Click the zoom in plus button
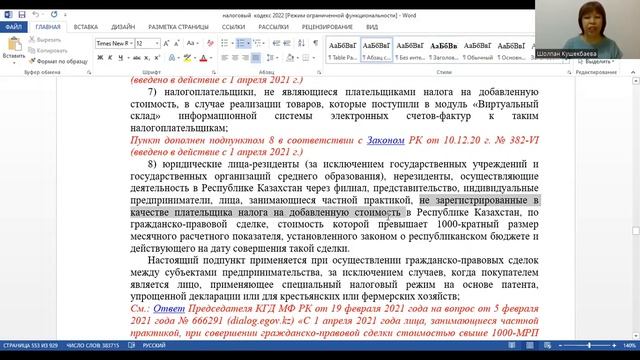The height and width of the screenshot is (360, 640). 614,345
